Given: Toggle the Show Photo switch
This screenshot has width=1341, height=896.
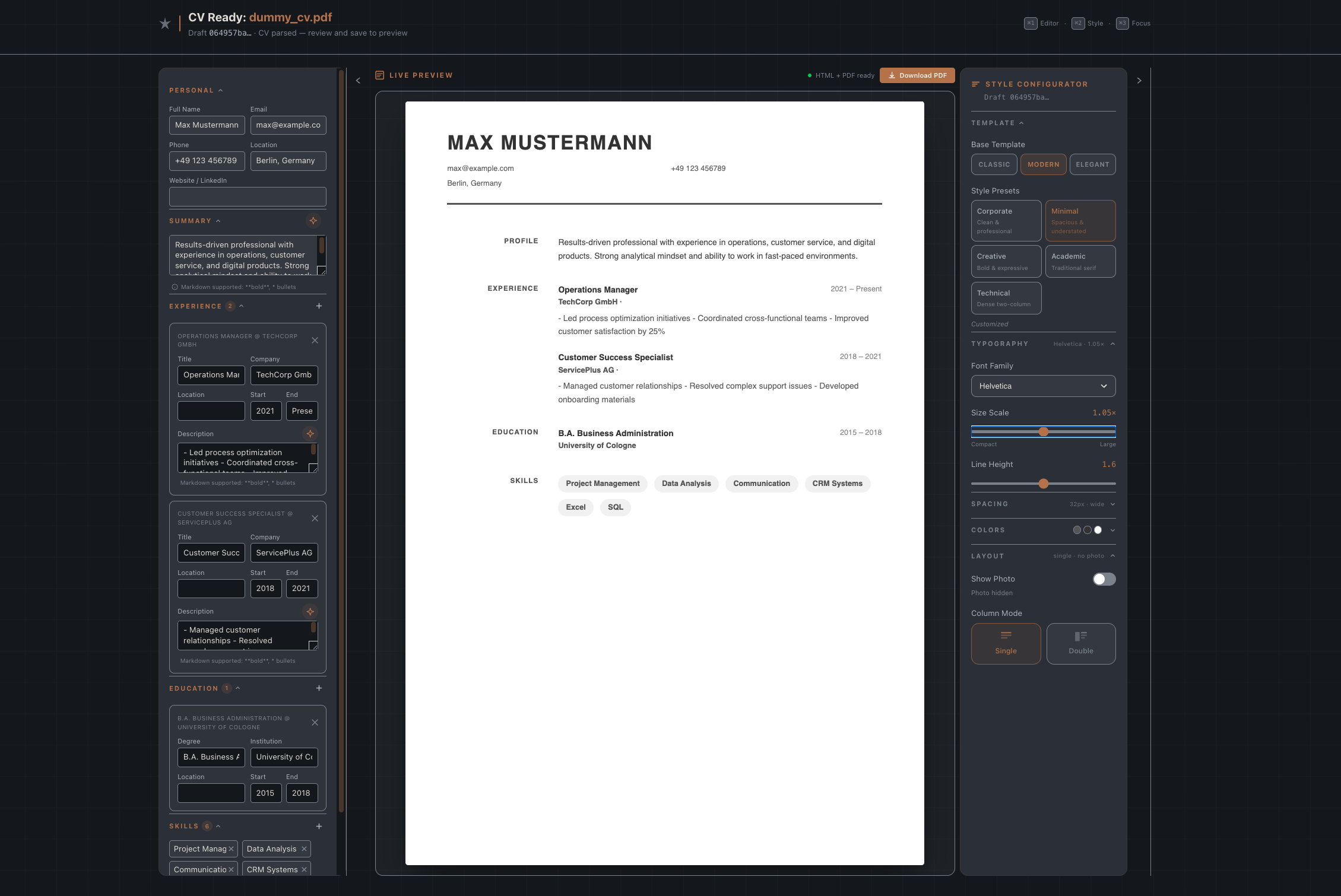Looking at the screenshot, I should pyautogui.click(x=1104, y=579).
